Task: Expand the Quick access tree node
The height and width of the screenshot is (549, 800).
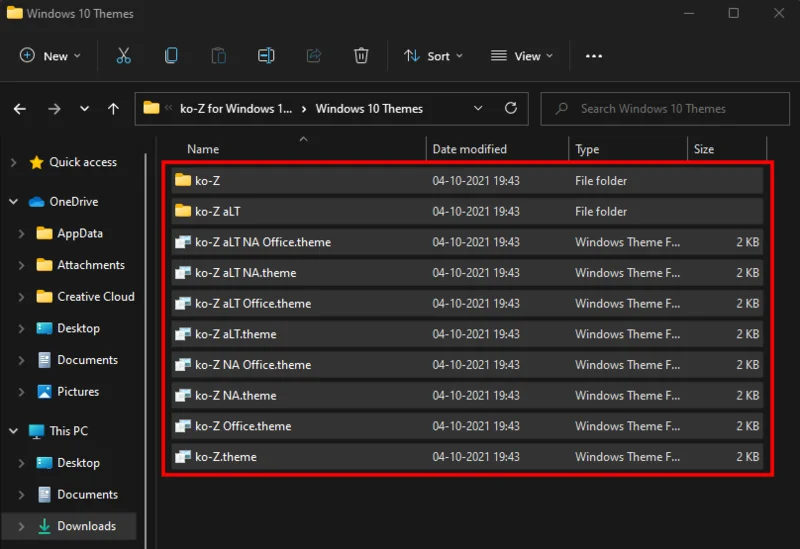Action: (x=14, y=162)
